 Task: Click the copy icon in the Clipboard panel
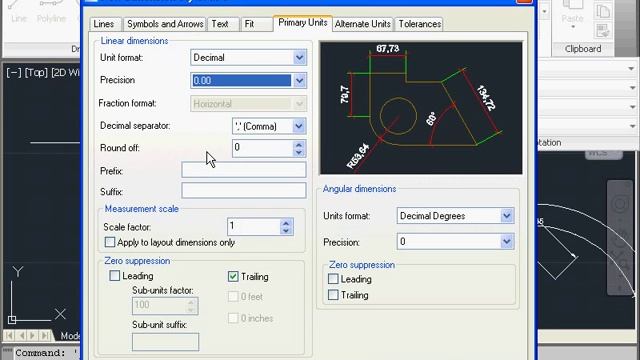[603, 11]
